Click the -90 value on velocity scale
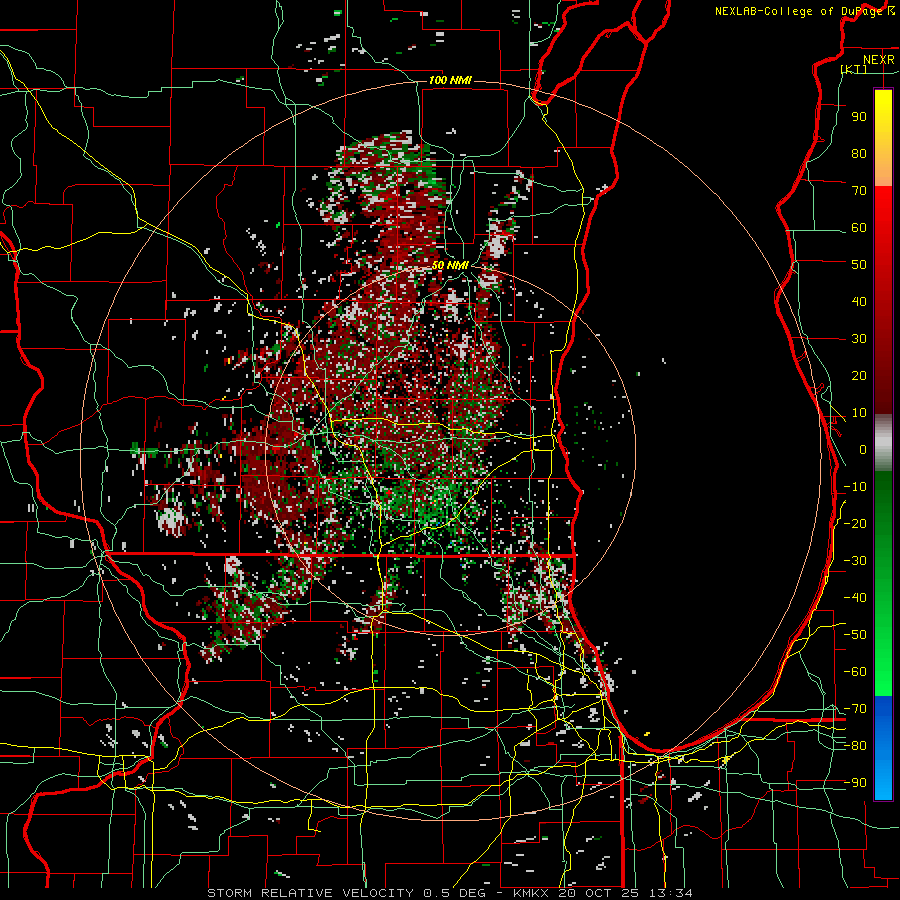This screenshot has height=900, width=900. click(x=855, y=782)
